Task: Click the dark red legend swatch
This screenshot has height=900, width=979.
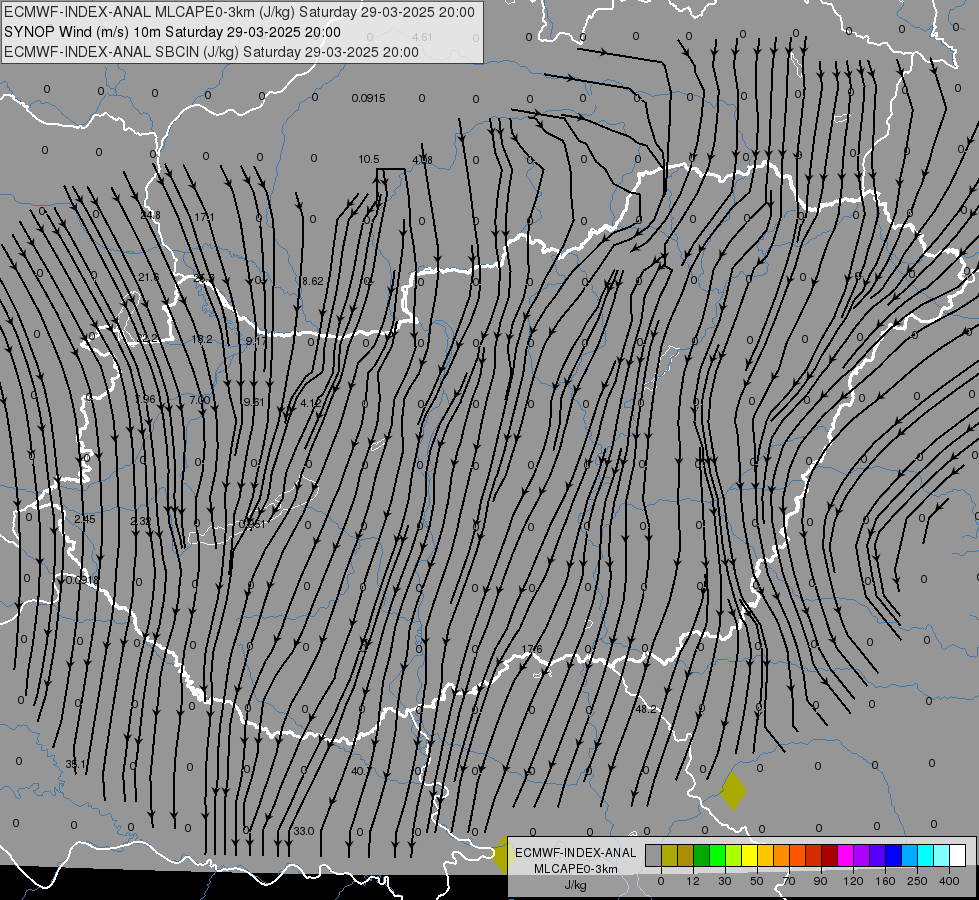Action: tap(829, 855)
